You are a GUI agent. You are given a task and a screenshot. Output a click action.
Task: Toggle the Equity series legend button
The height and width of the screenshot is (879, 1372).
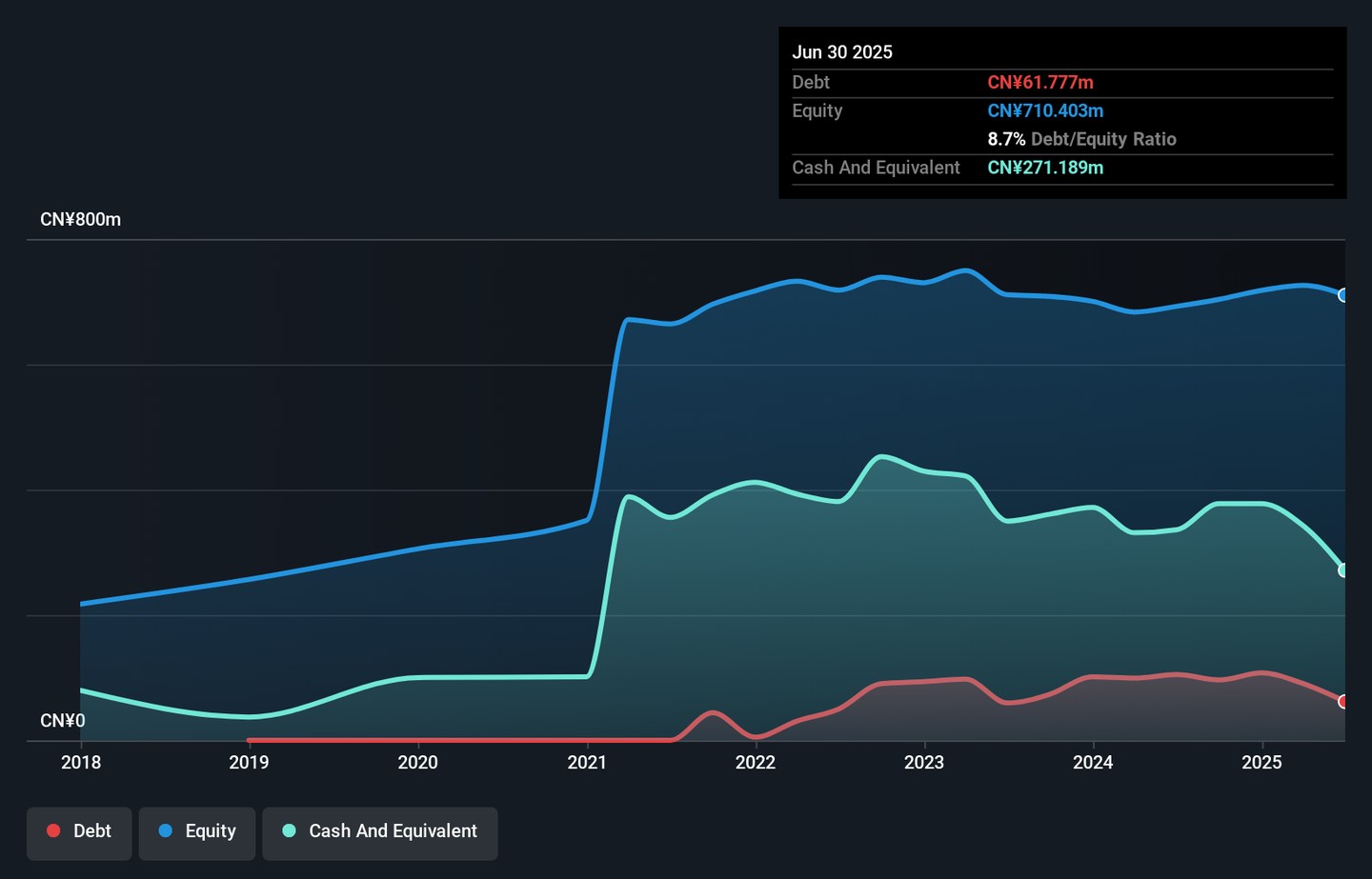[197, 833]
